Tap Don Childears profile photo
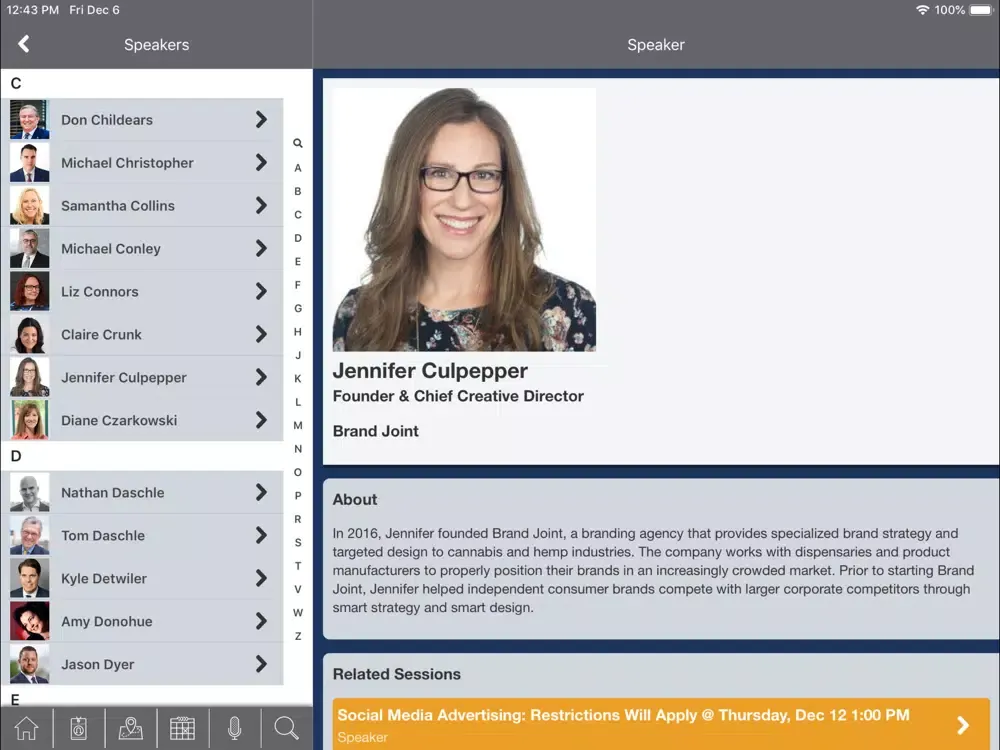Image resolution: width=1000 pixels, height=750 pixels. [x=29, y=119]
